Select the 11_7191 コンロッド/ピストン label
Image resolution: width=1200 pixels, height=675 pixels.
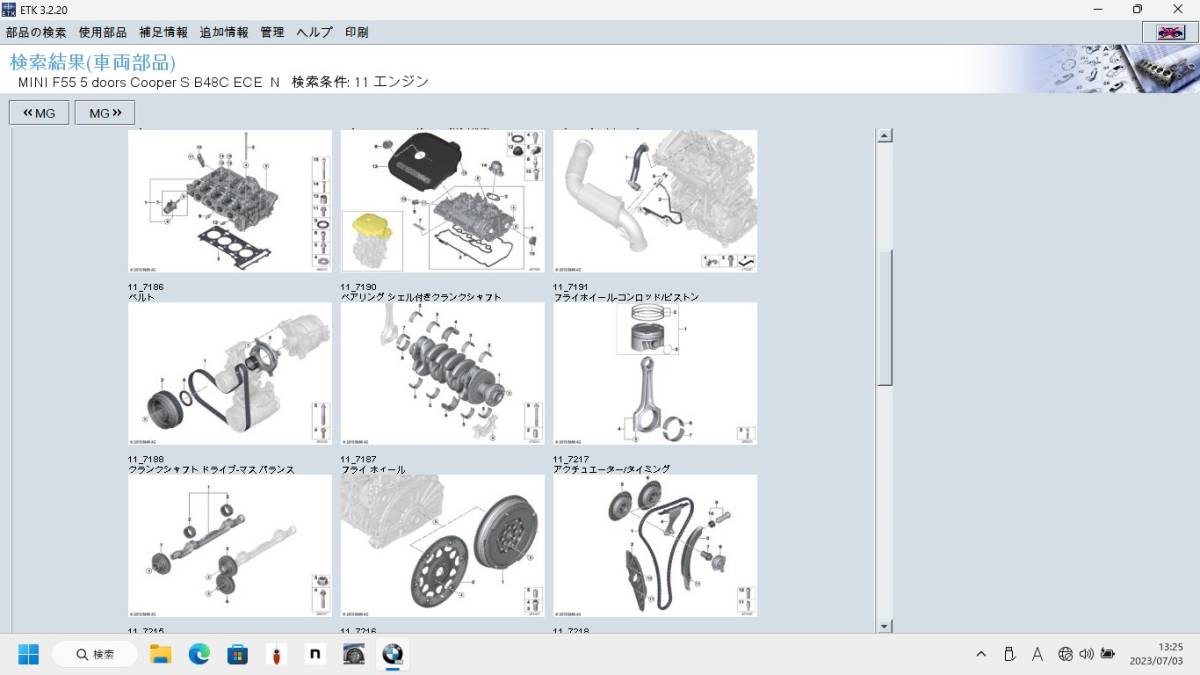tap(626, 292)
